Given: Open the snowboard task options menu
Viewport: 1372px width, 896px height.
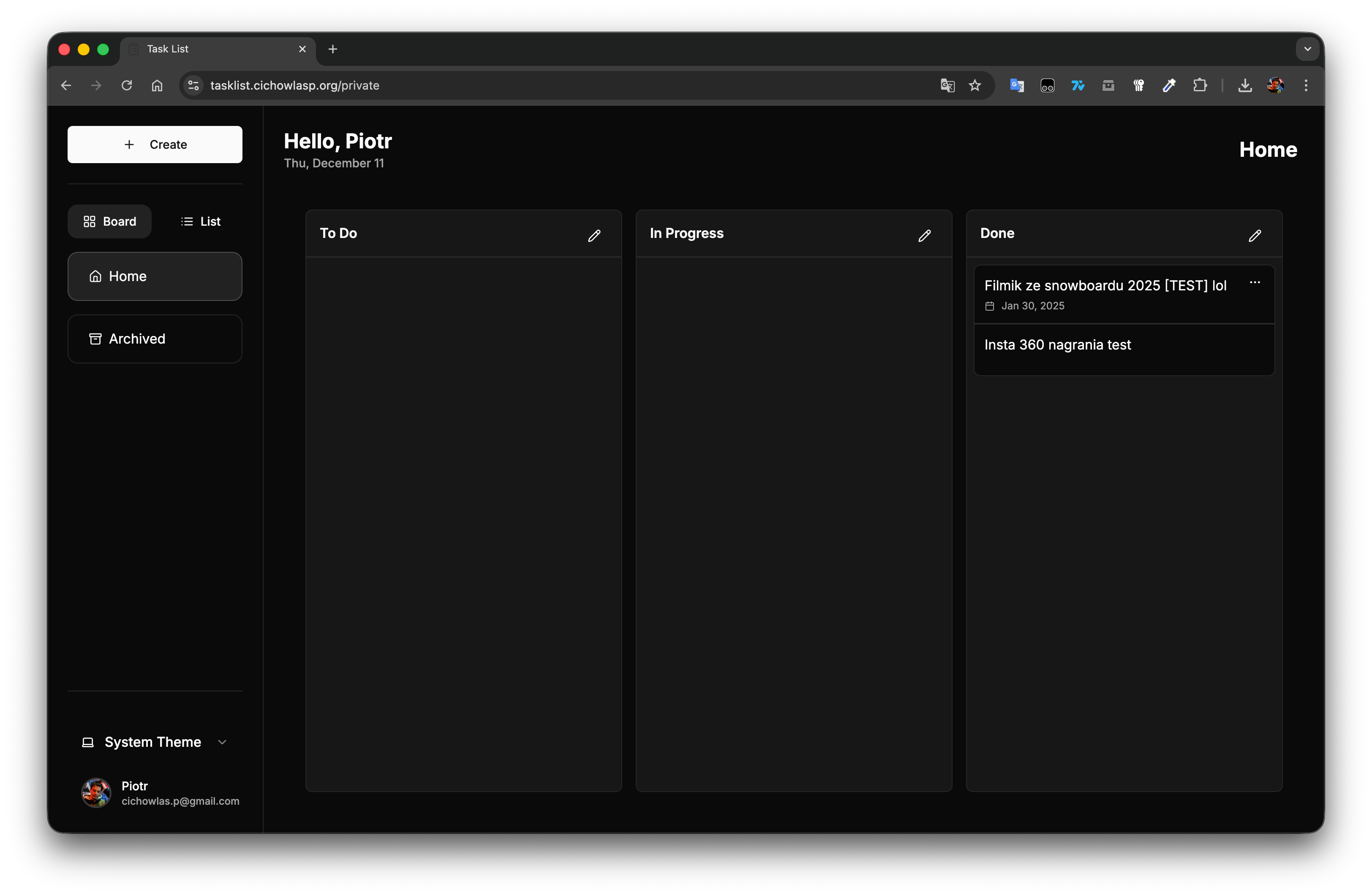Looking at the screenshot, I should (x=1255, y=282).
